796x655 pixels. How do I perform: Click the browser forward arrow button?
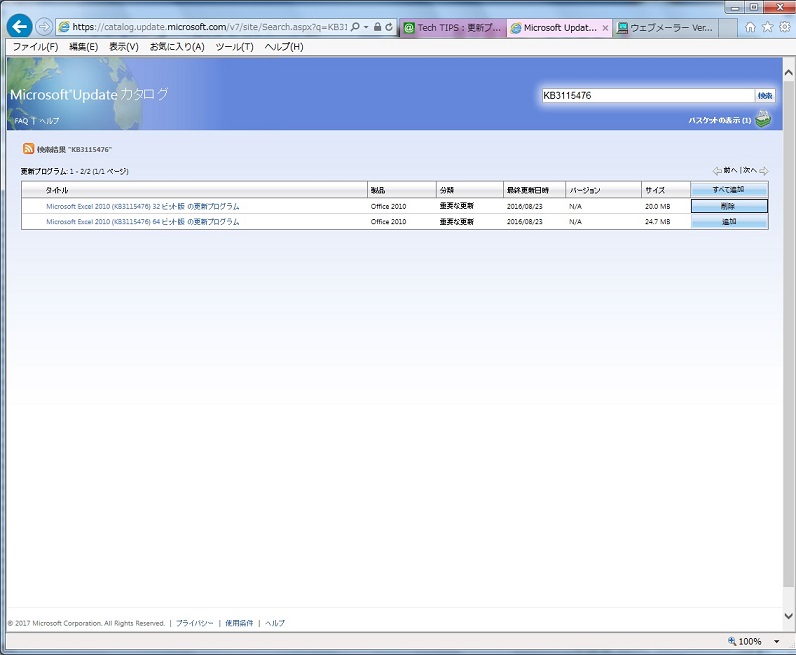pyautogui.click(x=44, y=26)
